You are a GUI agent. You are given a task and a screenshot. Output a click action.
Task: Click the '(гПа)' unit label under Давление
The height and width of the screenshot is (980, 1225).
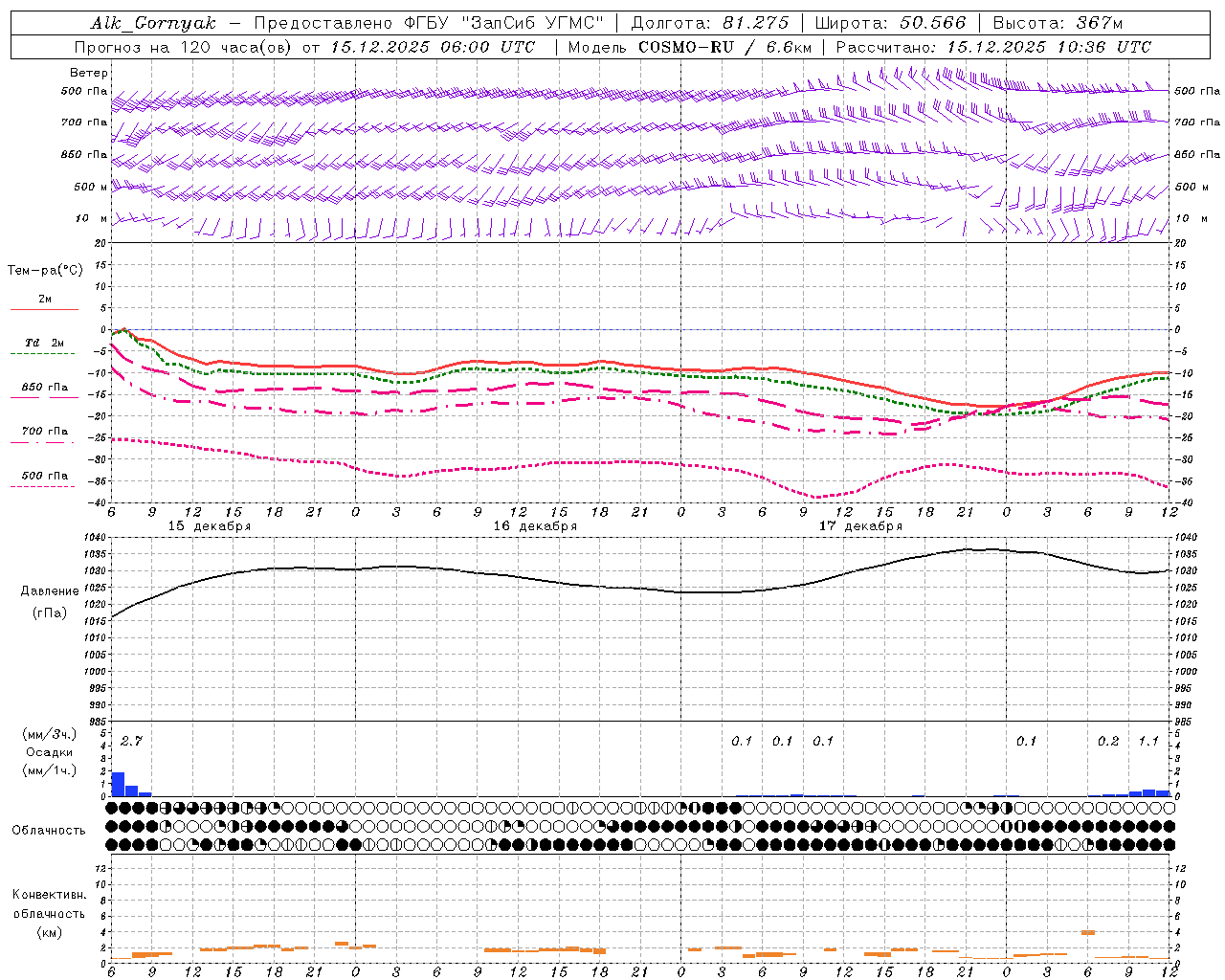click(50, 613)
